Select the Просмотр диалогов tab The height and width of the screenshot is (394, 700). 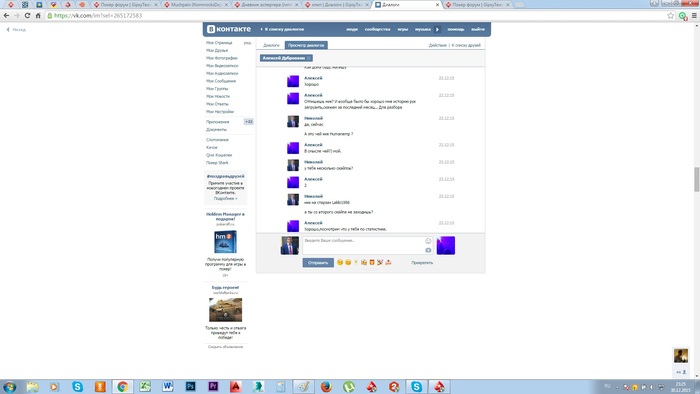[306, 45]
